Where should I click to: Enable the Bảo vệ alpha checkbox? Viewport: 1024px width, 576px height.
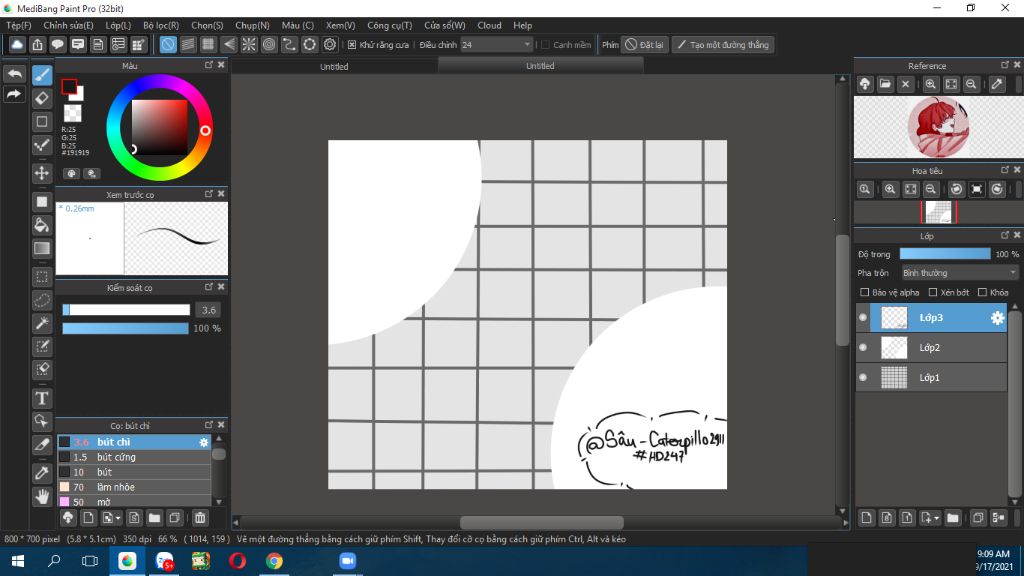tap(865, 292)
